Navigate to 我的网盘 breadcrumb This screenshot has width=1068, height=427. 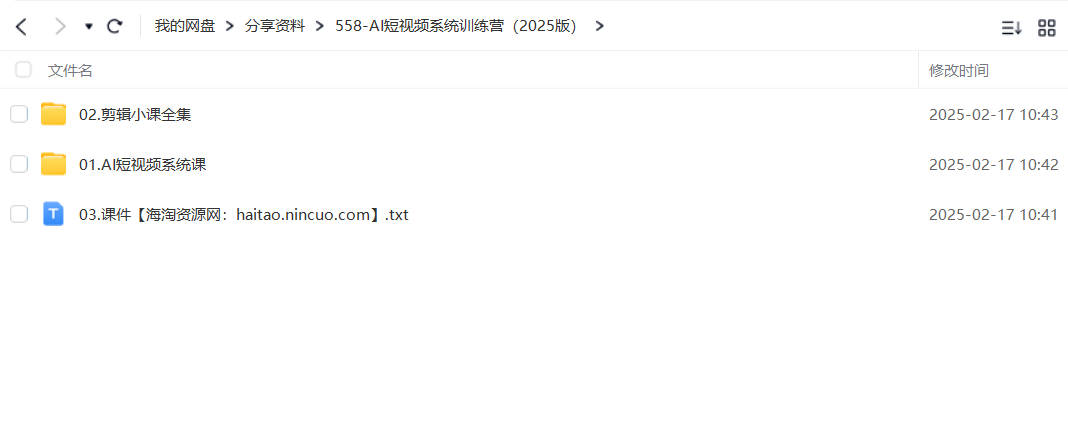pyautogui.click(x=185, y=27)
